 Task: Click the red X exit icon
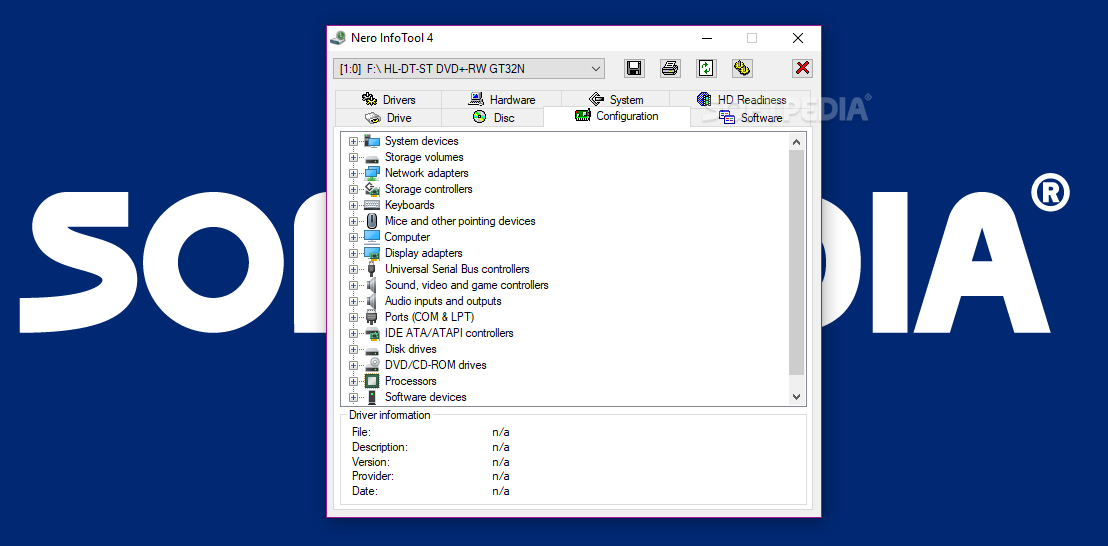click(802, 68)
